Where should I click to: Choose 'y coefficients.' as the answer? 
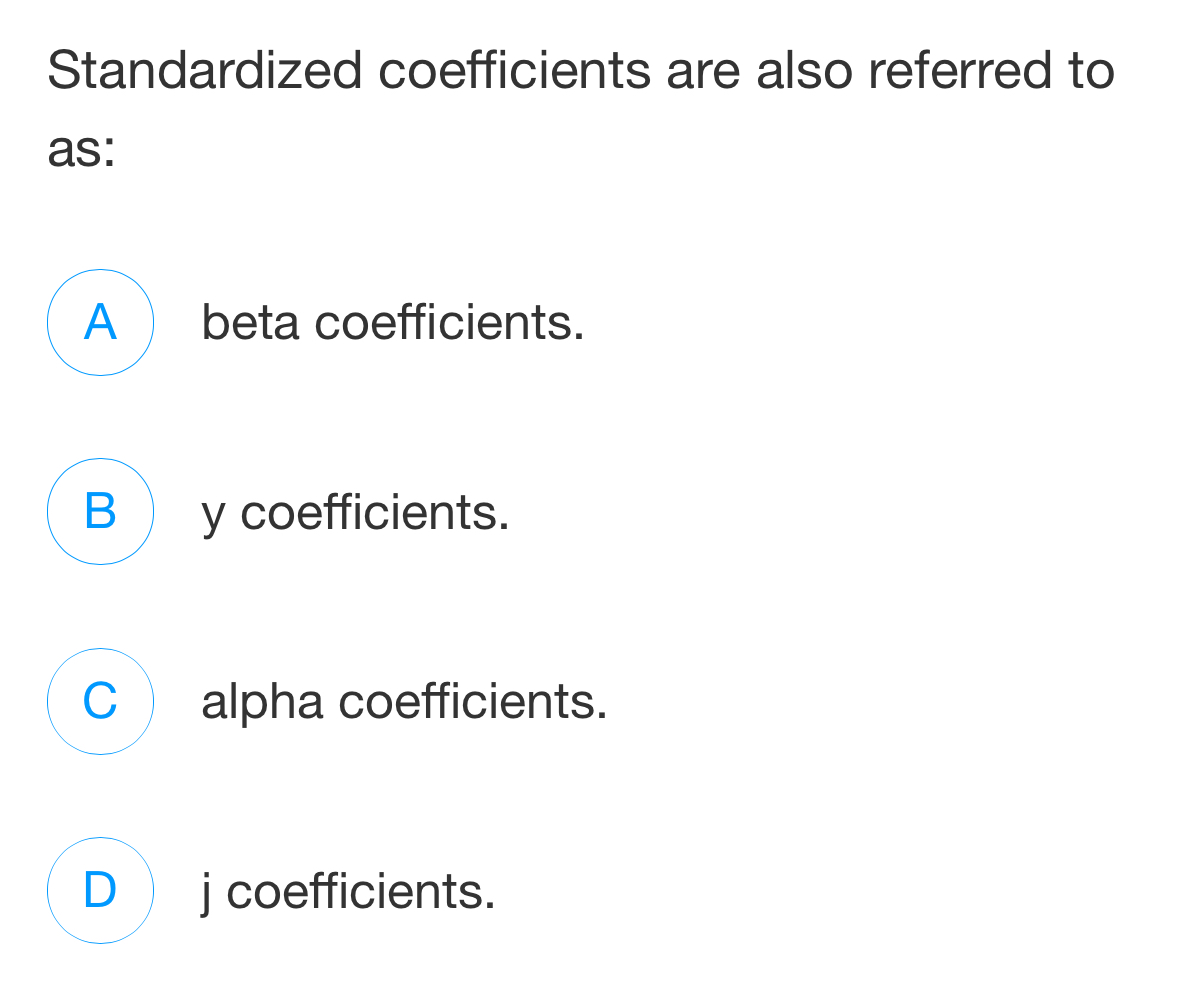pos(355,512)
